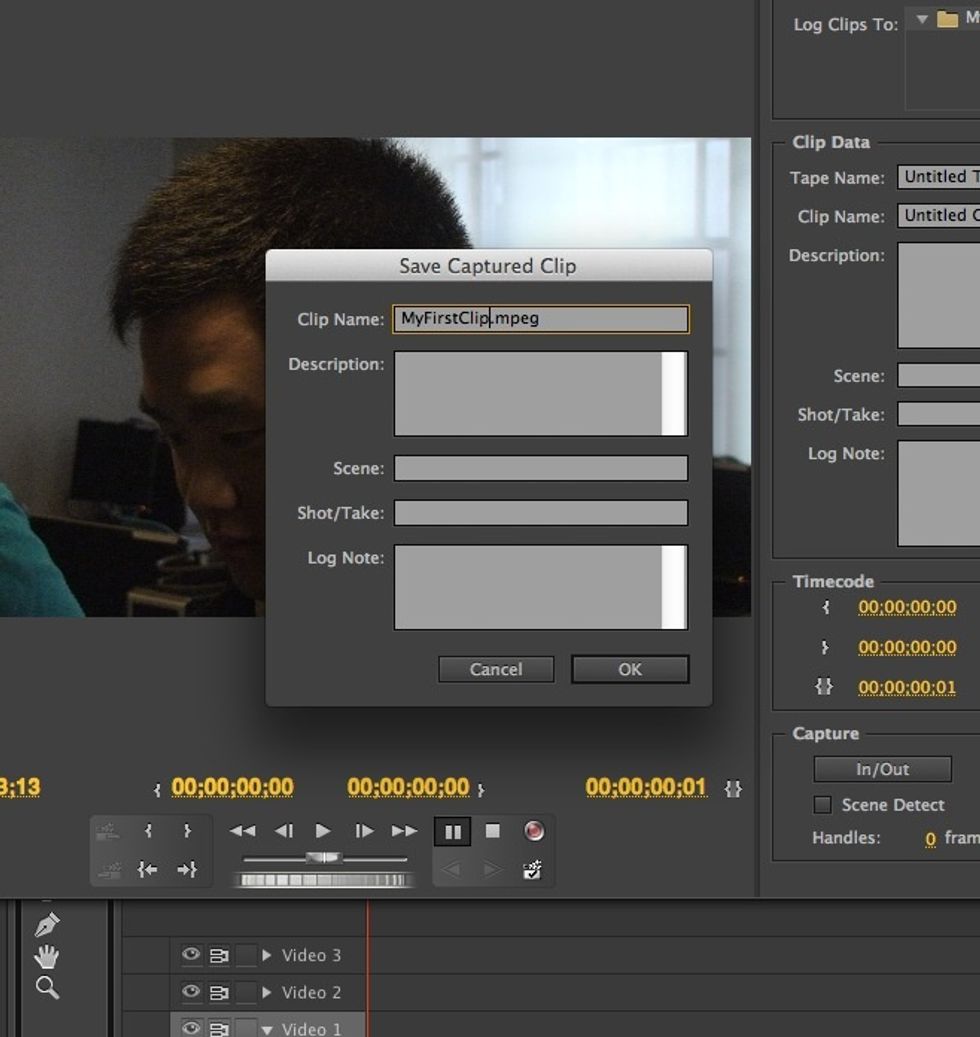
Task: Click the Rewind button
Action: [x=242, y=831]
